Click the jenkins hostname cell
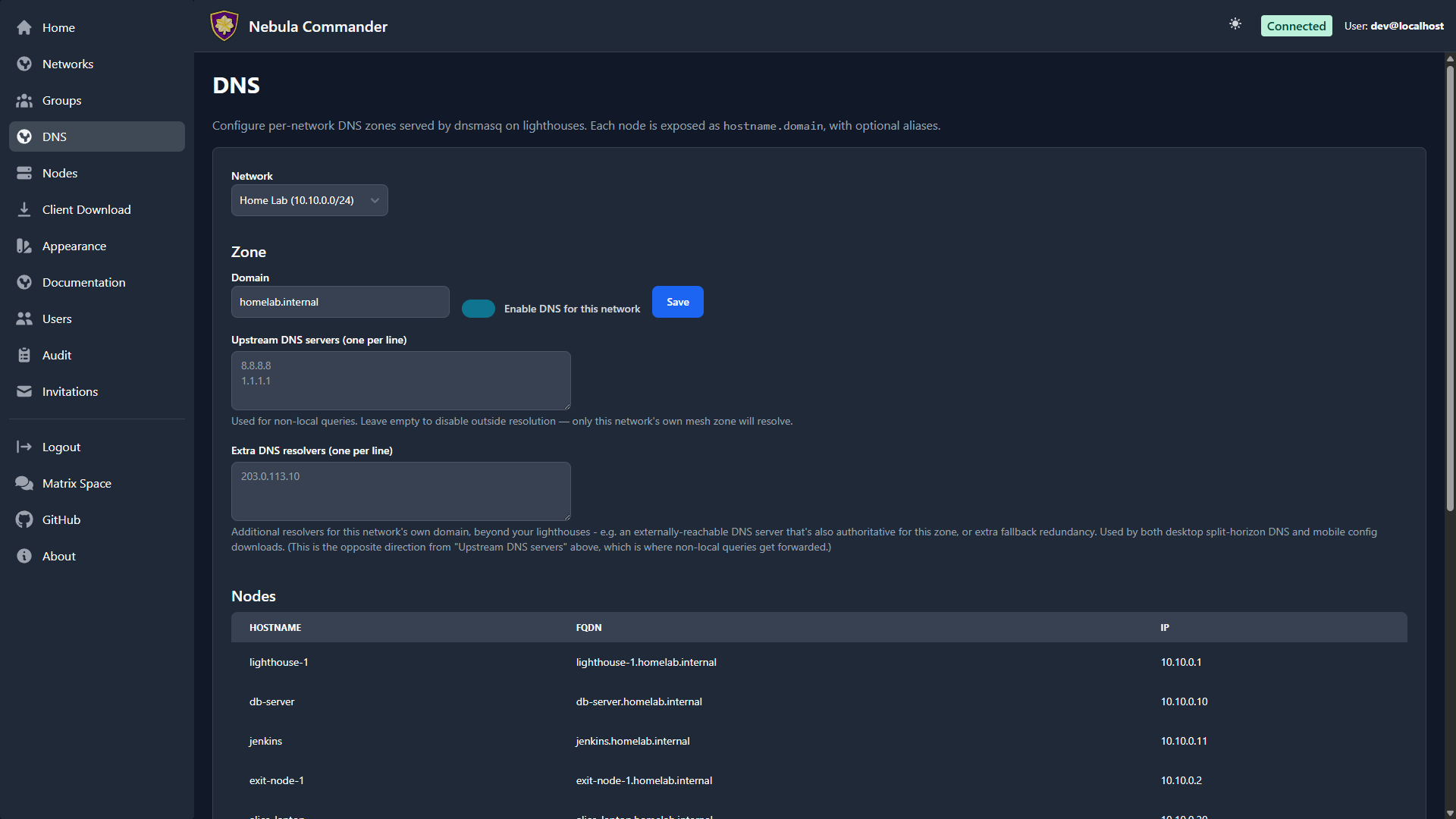Screen dimensions: 1456x819 point(265,741)
